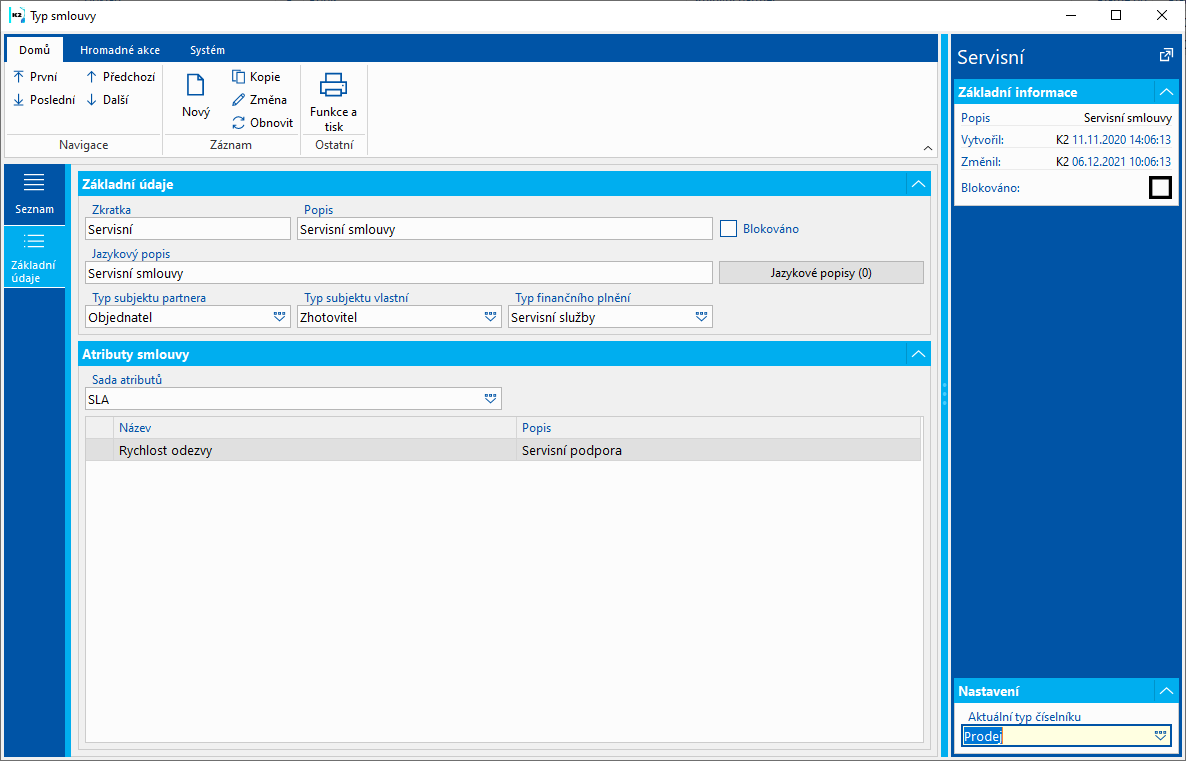Click the Popis input field
The image size is (1186, 761).
(x=505, y=229)
